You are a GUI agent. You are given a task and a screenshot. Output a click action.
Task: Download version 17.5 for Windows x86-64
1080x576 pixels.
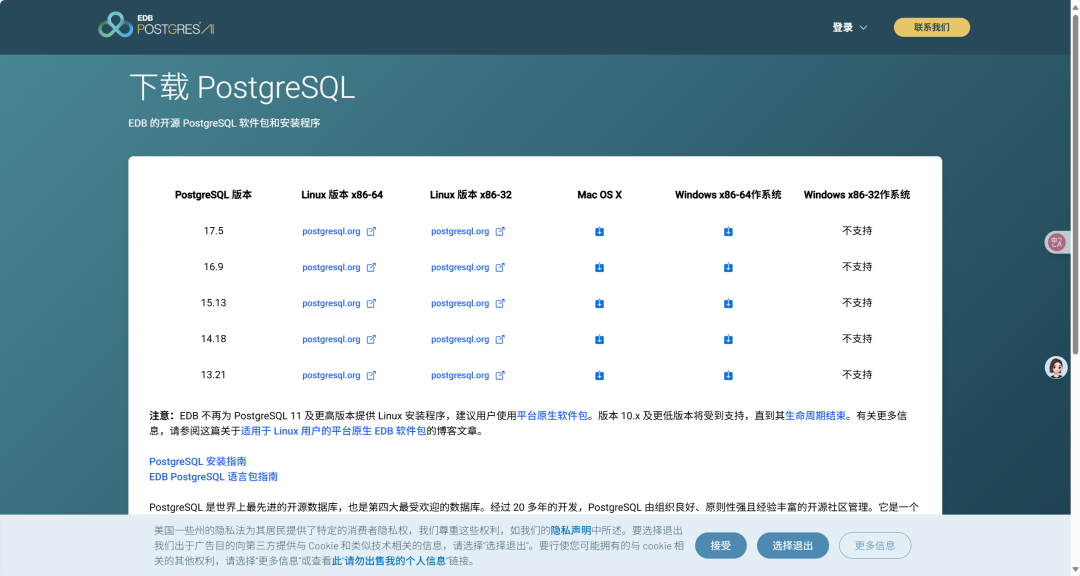coord(728,232)
